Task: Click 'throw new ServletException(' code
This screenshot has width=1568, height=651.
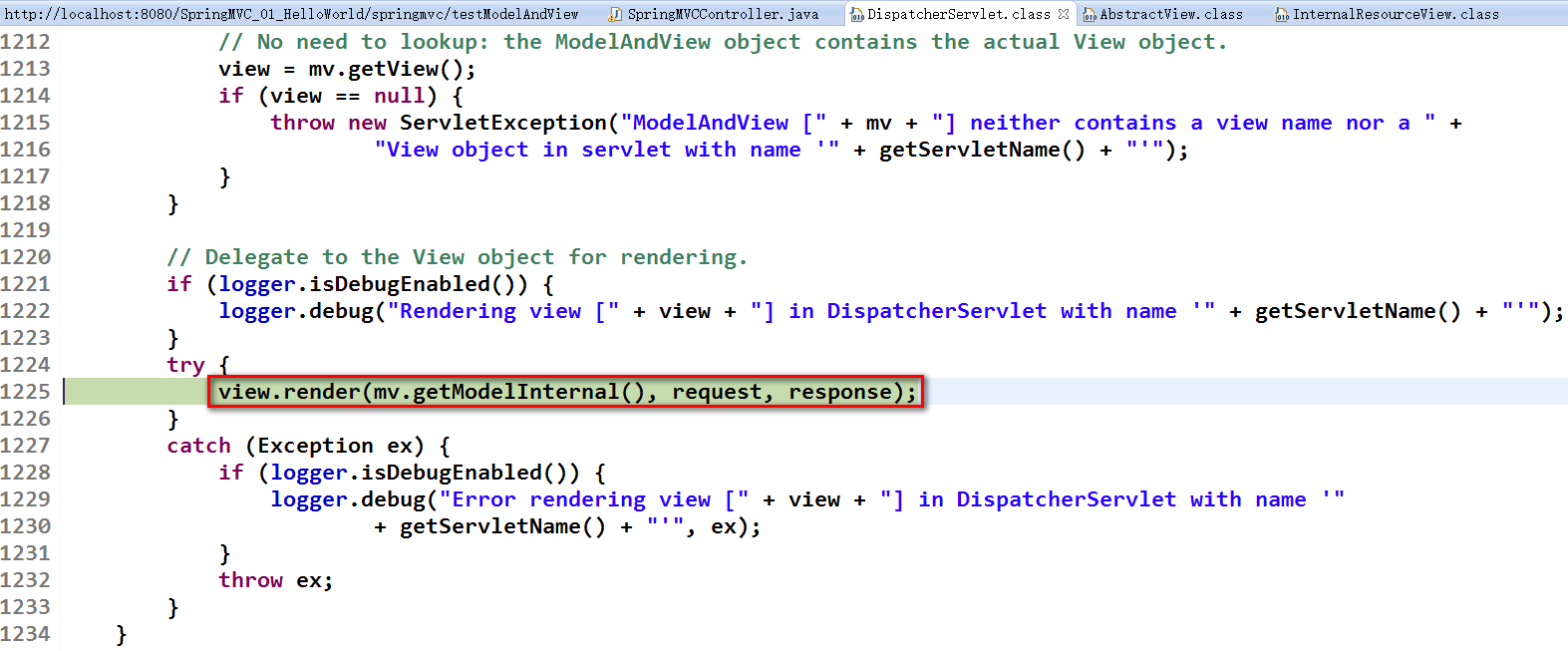Action: coord(445,123)
